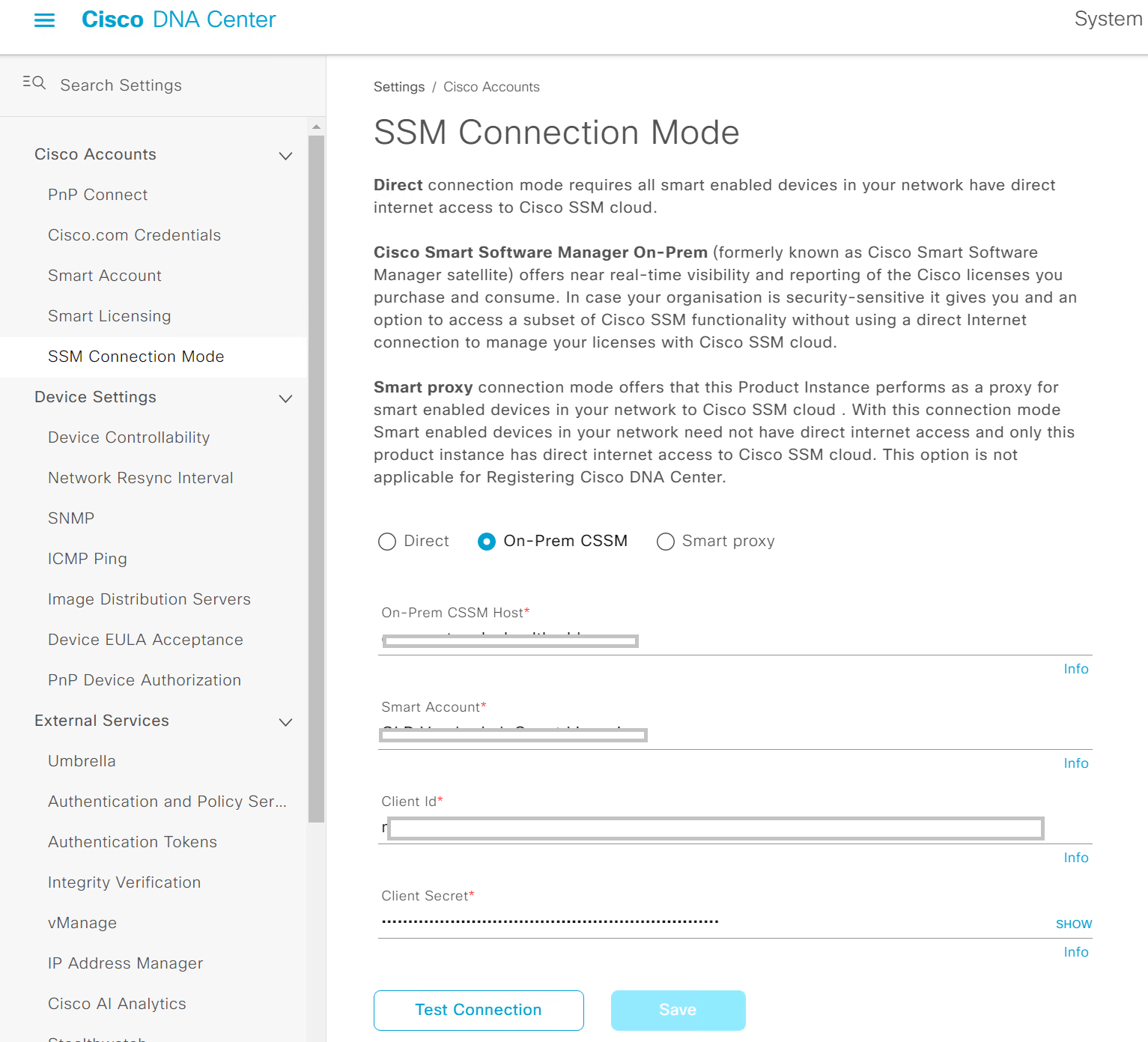Open the SNMP device settings
The image size is (1148, 1042).
click(x=71, y=518)
